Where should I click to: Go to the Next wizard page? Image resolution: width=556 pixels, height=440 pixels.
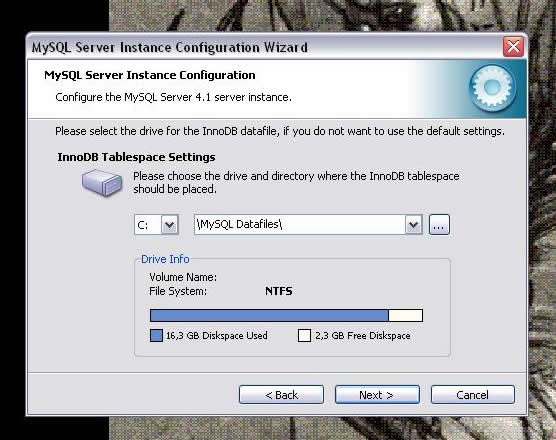(377, 395)
